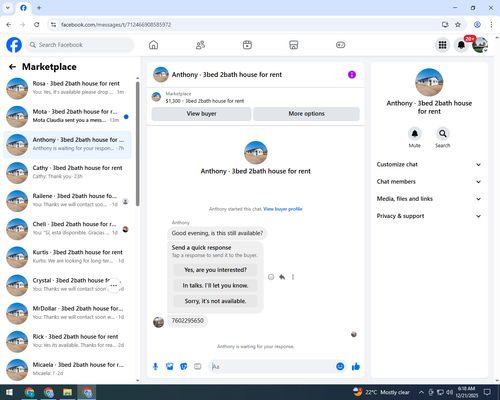Expand Media, files and links section
The height and width of the screenshot is (400, 500).
(429, 199)
